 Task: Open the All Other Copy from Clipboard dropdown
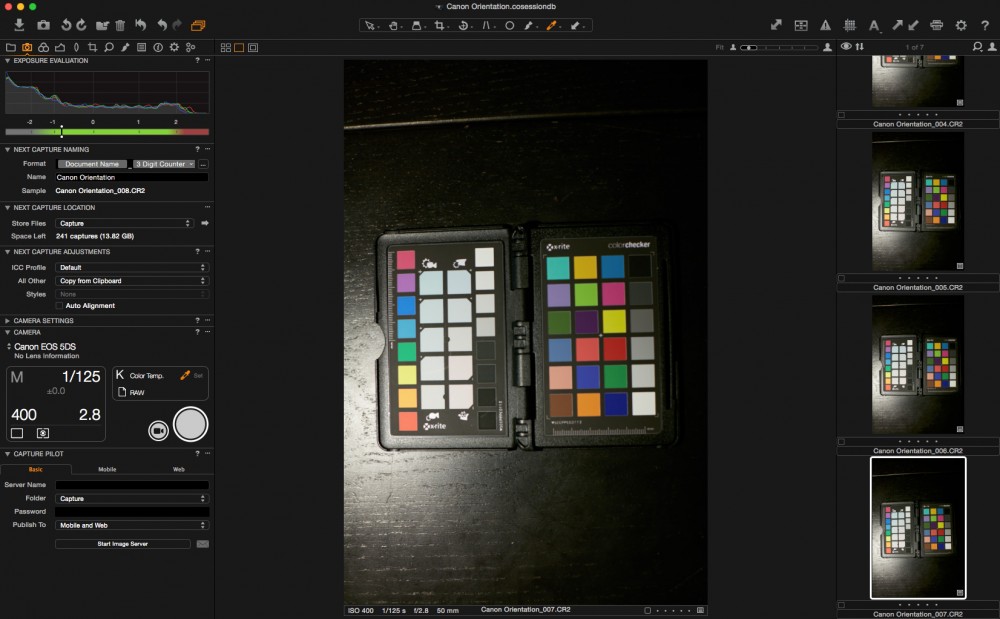click(x=131, y=280)
